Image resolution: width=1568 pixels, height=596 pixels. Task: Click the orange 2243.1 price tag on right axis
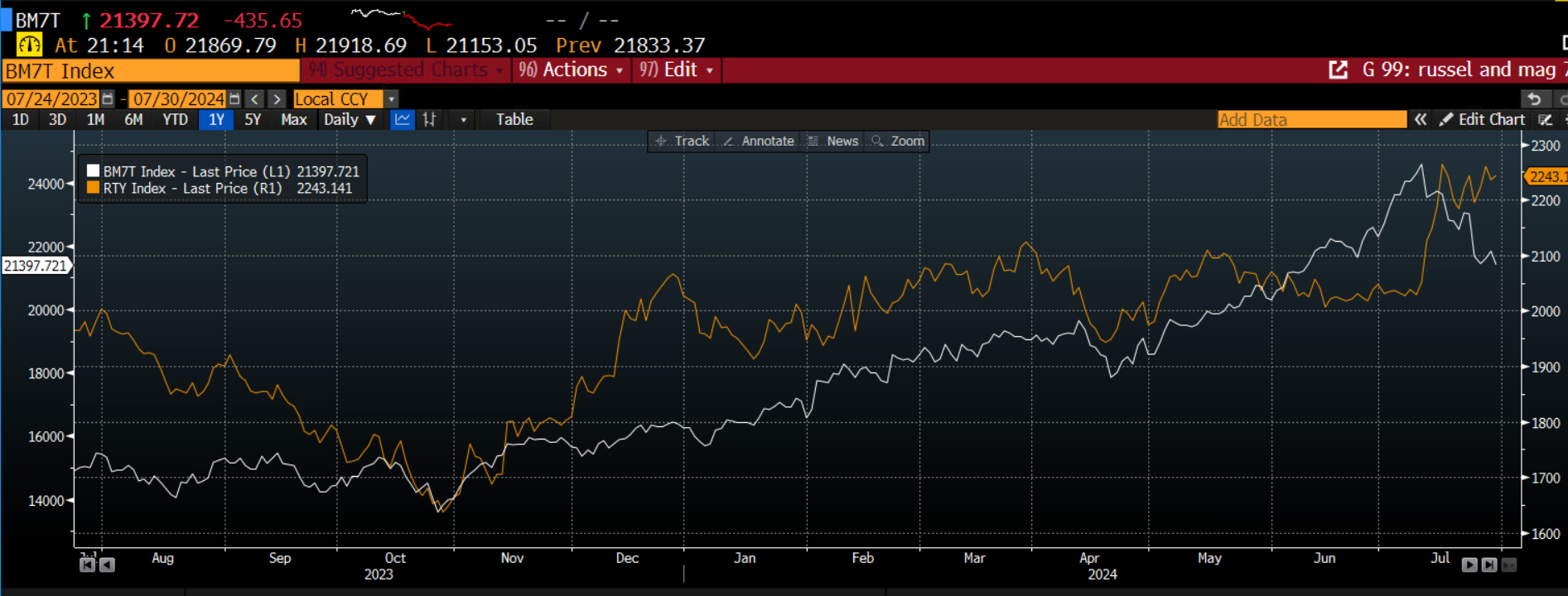tap(1546, 176)
